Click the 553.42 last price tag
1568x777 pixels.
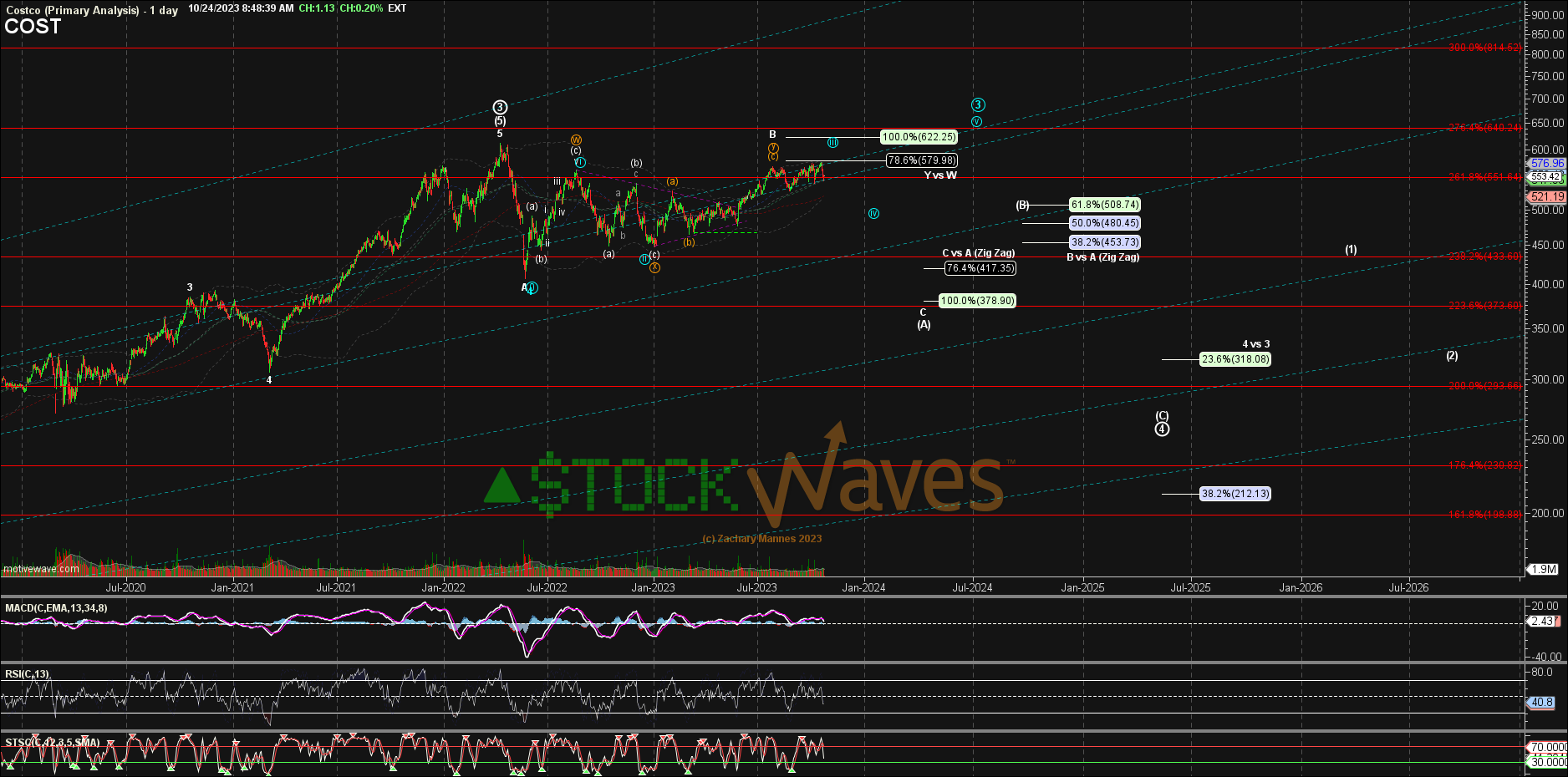coord(1545,176)
